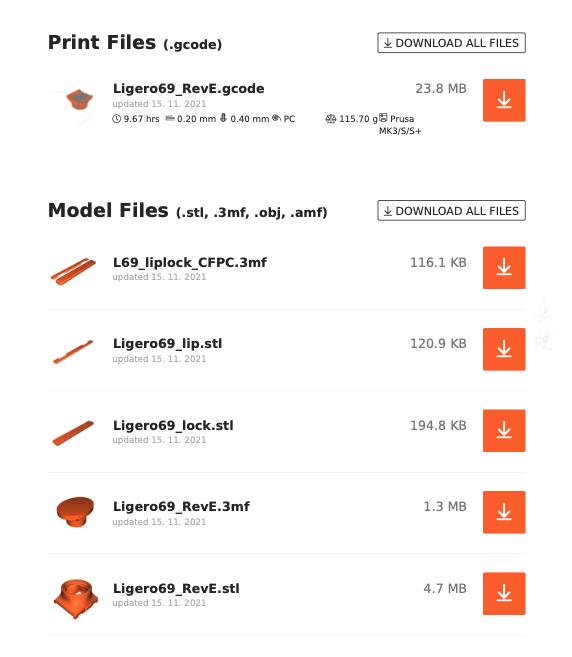
Task: Select the Ligero69_lip.stl file name
Action: click(168, 344)
